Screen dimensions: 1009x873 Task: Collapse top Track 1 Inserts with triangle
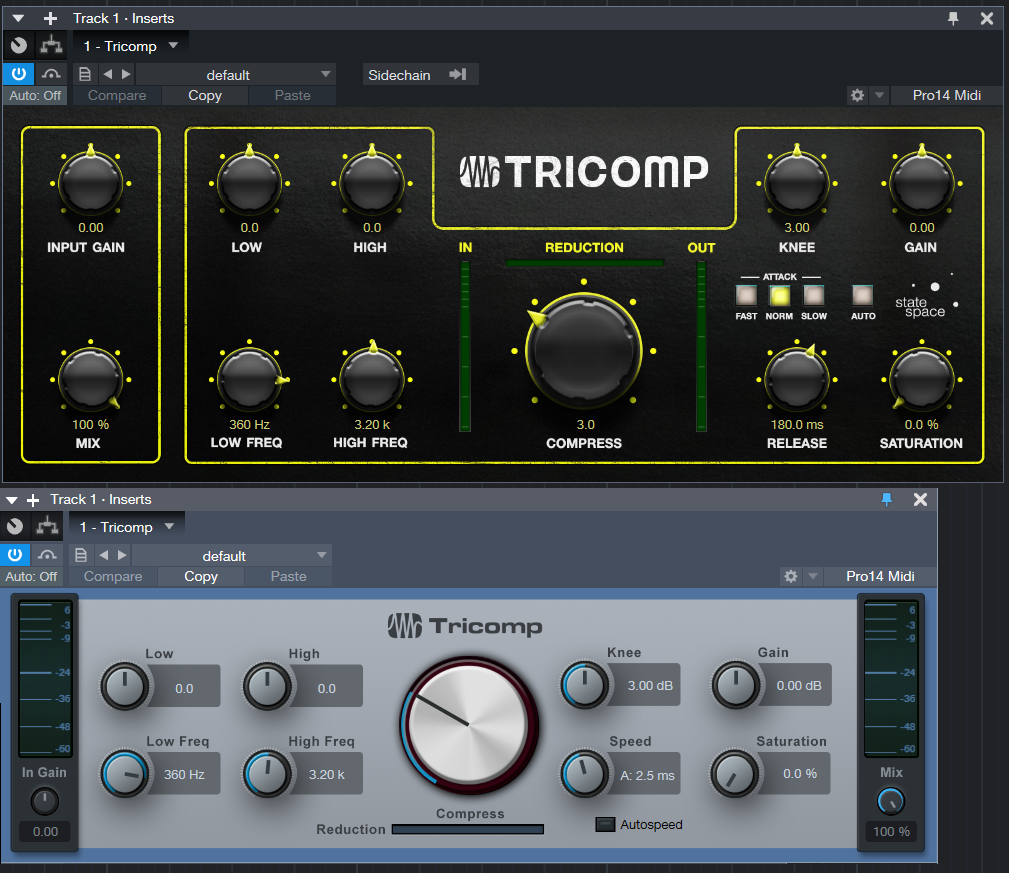point(18,19)
